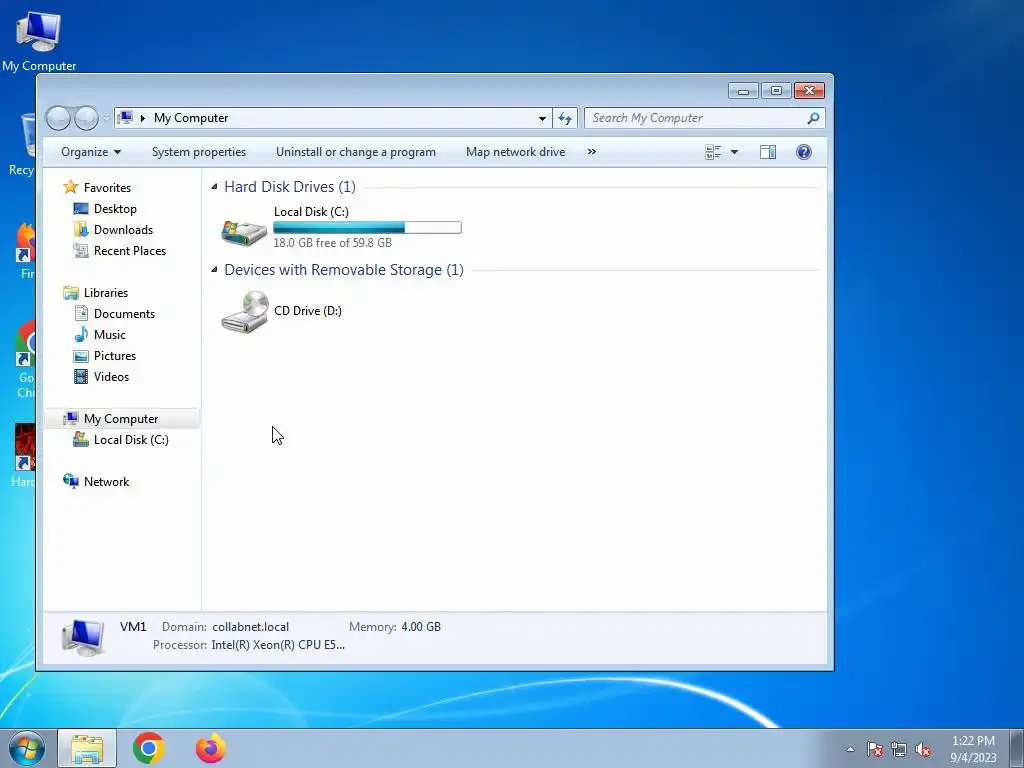Click the network status tray icon
Screen dimensions: 1024x768
pyautogui.click(x=899, y=749)
